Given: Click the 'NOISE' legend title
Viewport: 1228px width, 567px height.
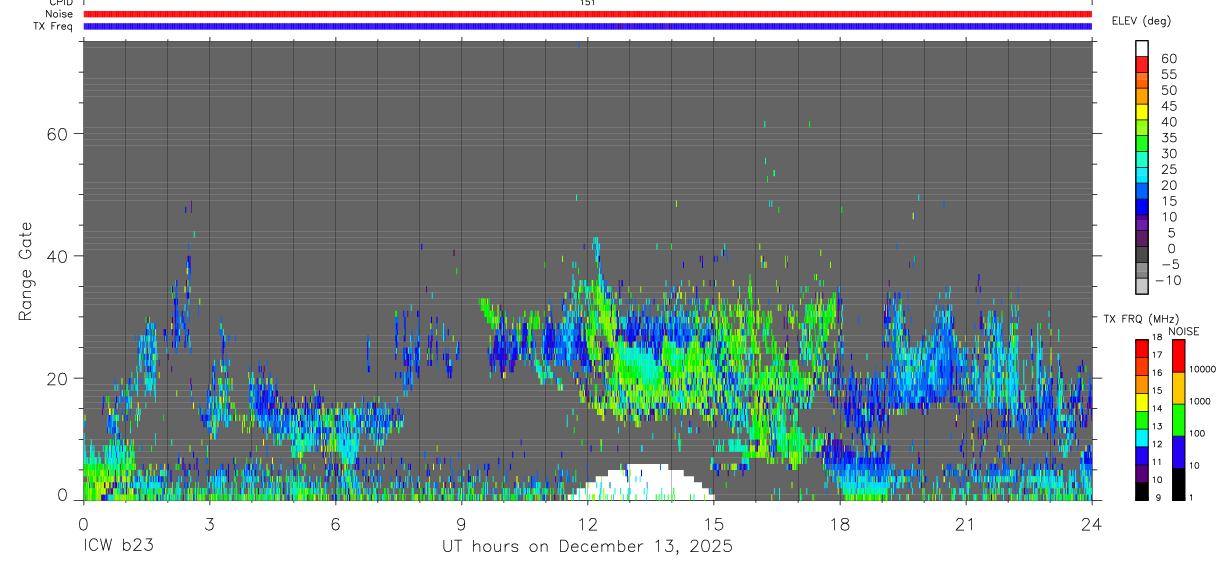Looking at the screenshot, I should click(x=1183, y=331).
